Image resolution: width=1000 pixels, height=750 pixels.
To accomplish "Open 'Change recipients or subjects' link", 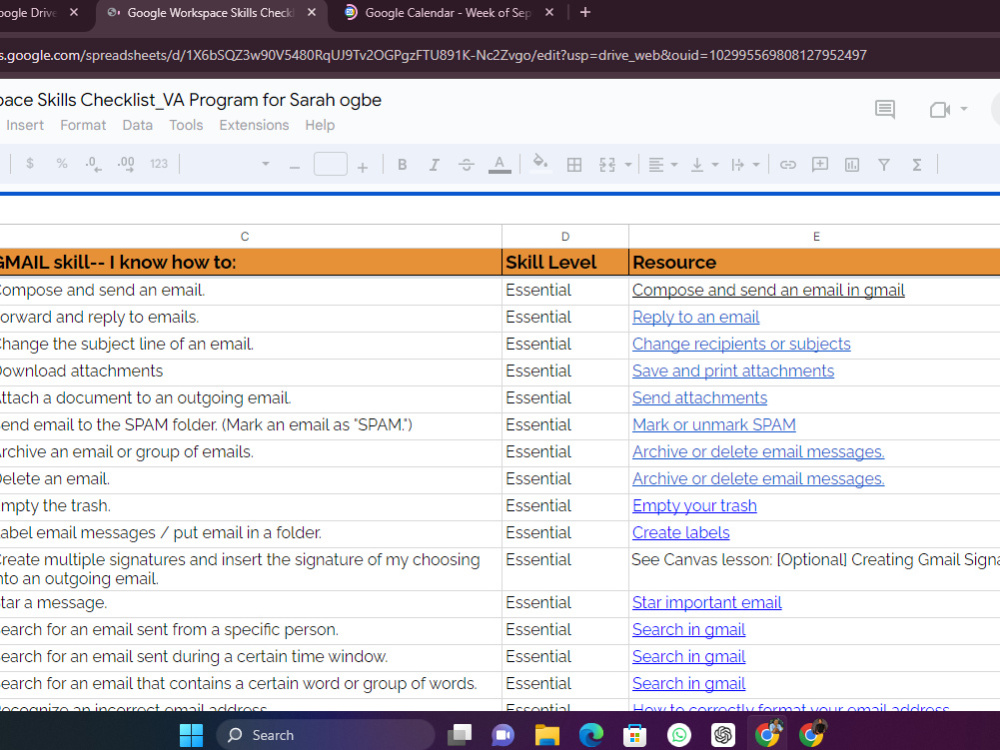I will coord(741,344).
